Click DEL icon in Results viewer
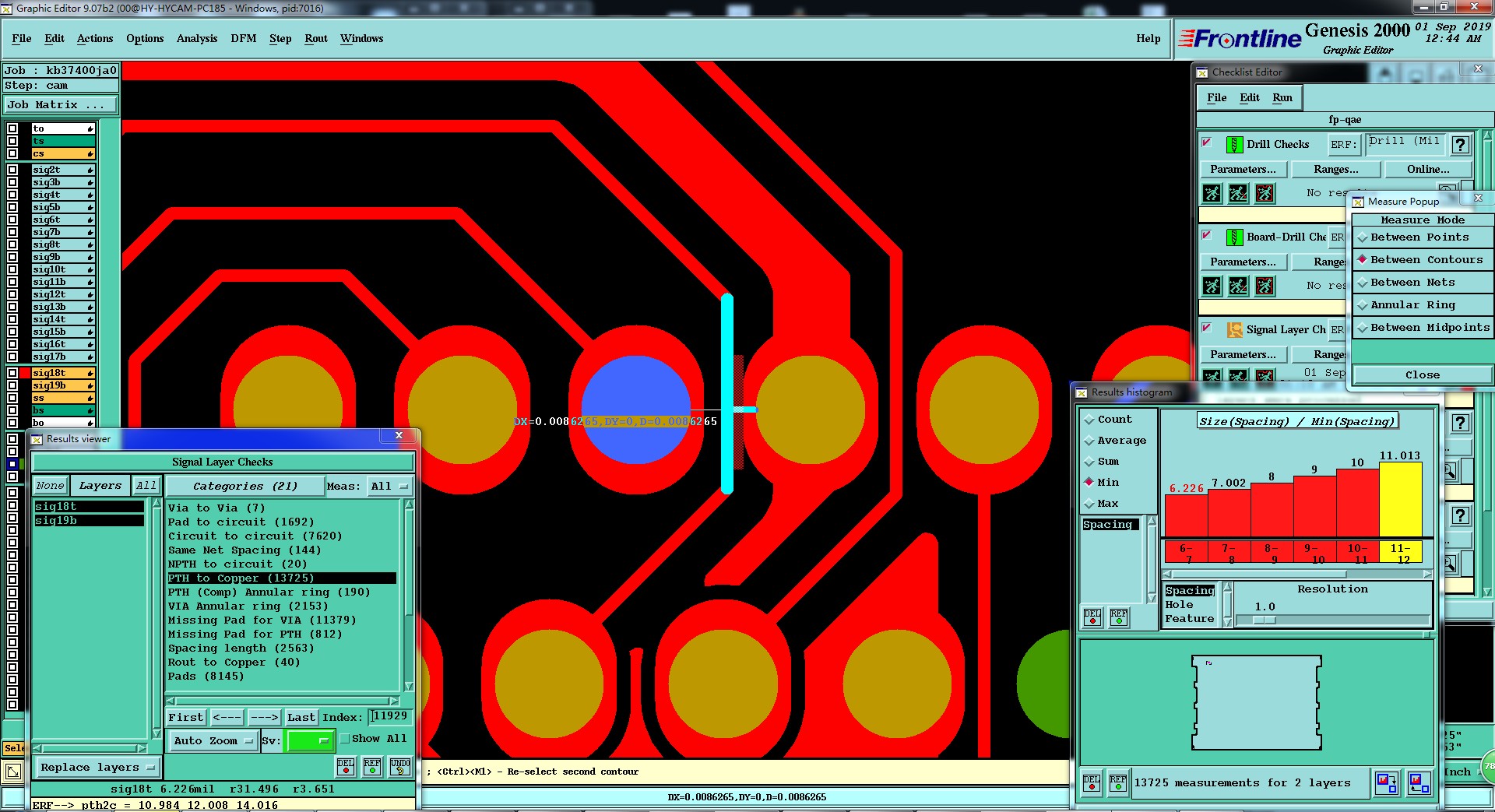Screen dimensions: 1495x812 tap(346, 767)
